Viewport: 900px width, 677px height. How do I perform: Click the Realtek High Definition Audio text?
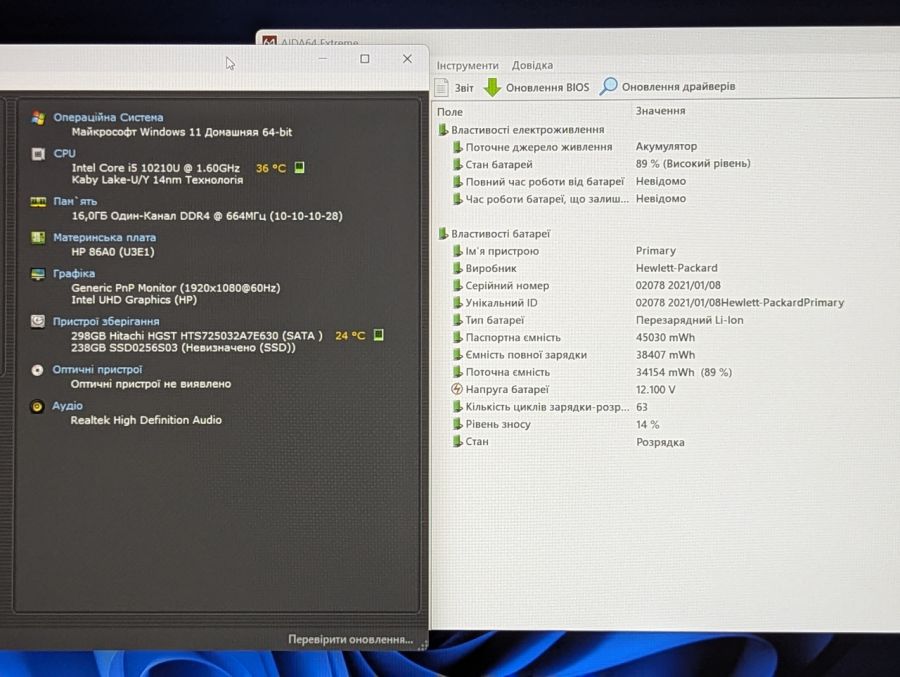(146, 420)
